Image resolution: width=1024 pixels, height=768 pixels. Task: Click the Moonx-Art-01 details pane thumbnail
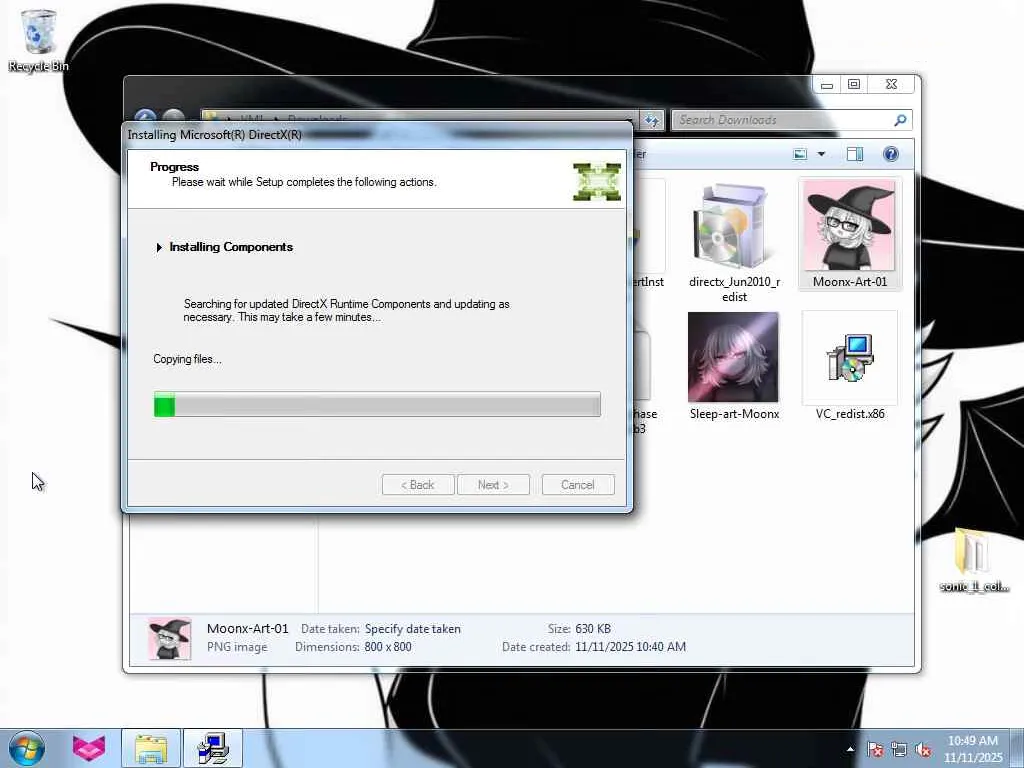[170, 639]
